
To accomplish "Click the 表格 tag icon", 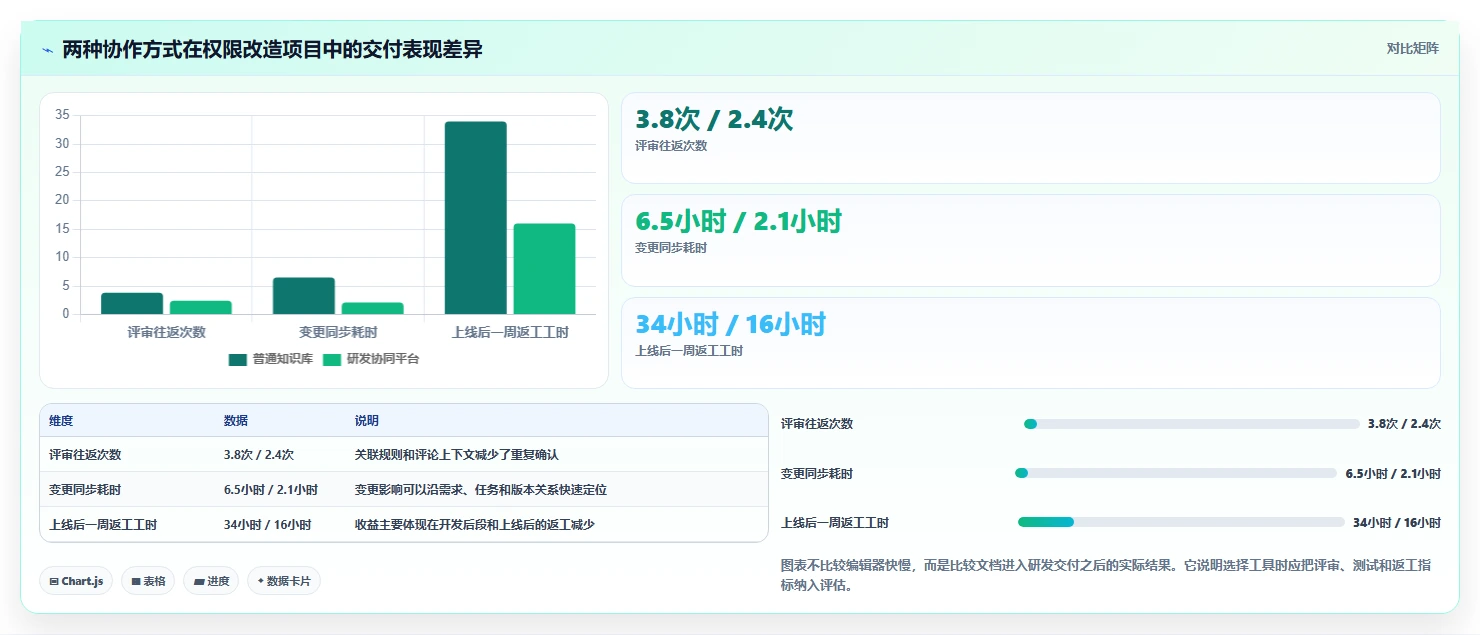I will 135,581.
